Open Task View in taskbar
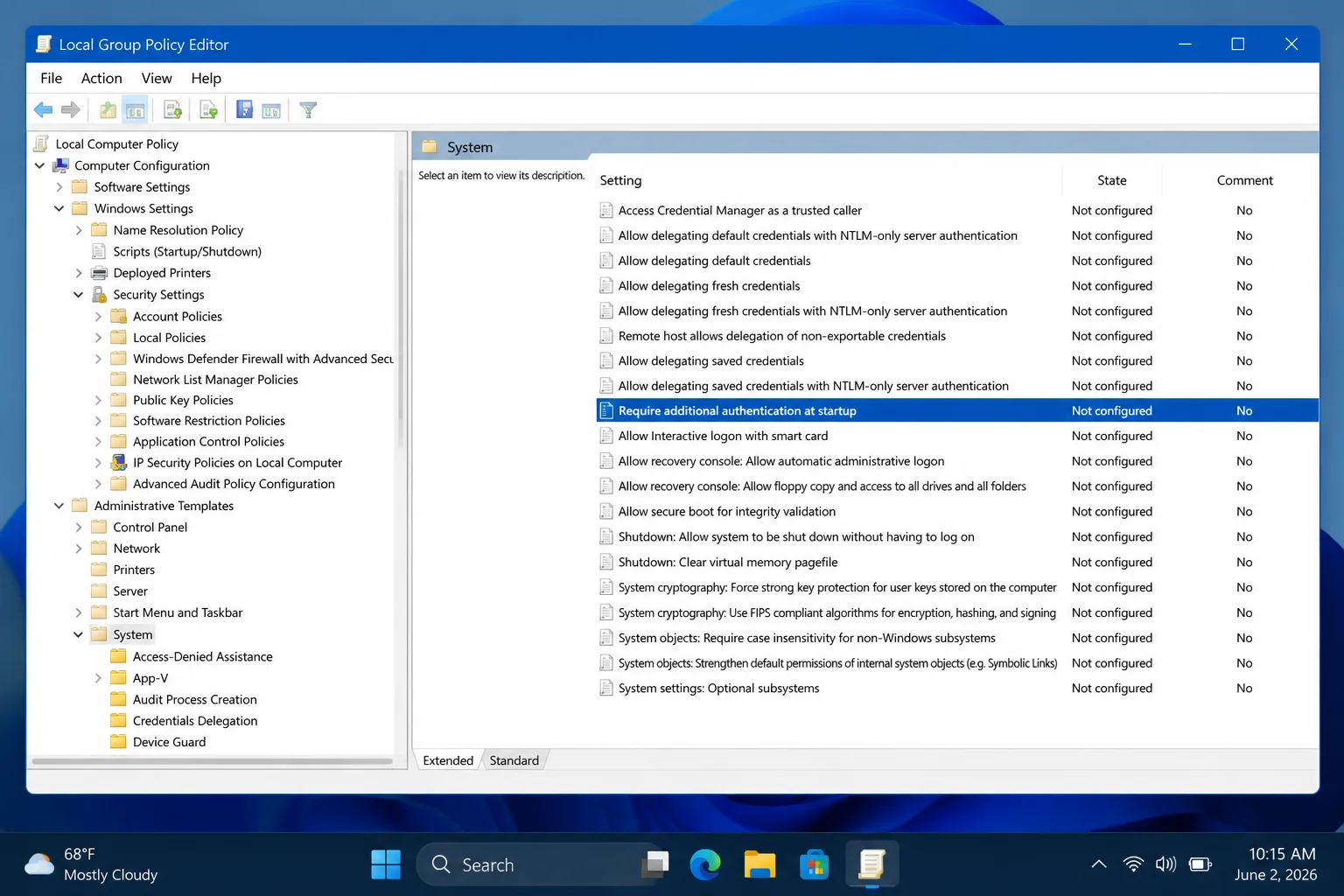Viewport: 1344px width, 896px height. [654, 864]
